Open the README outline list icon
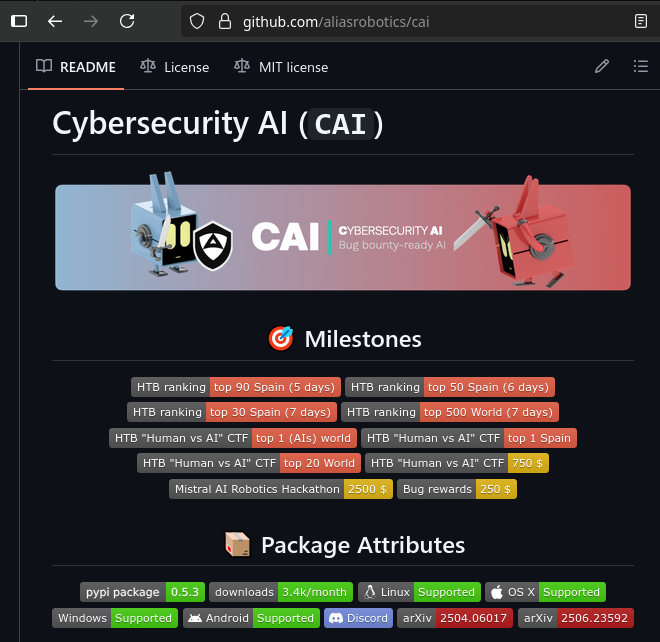Image resolution: width=660 pixels, height=642 pixels. 641,66
